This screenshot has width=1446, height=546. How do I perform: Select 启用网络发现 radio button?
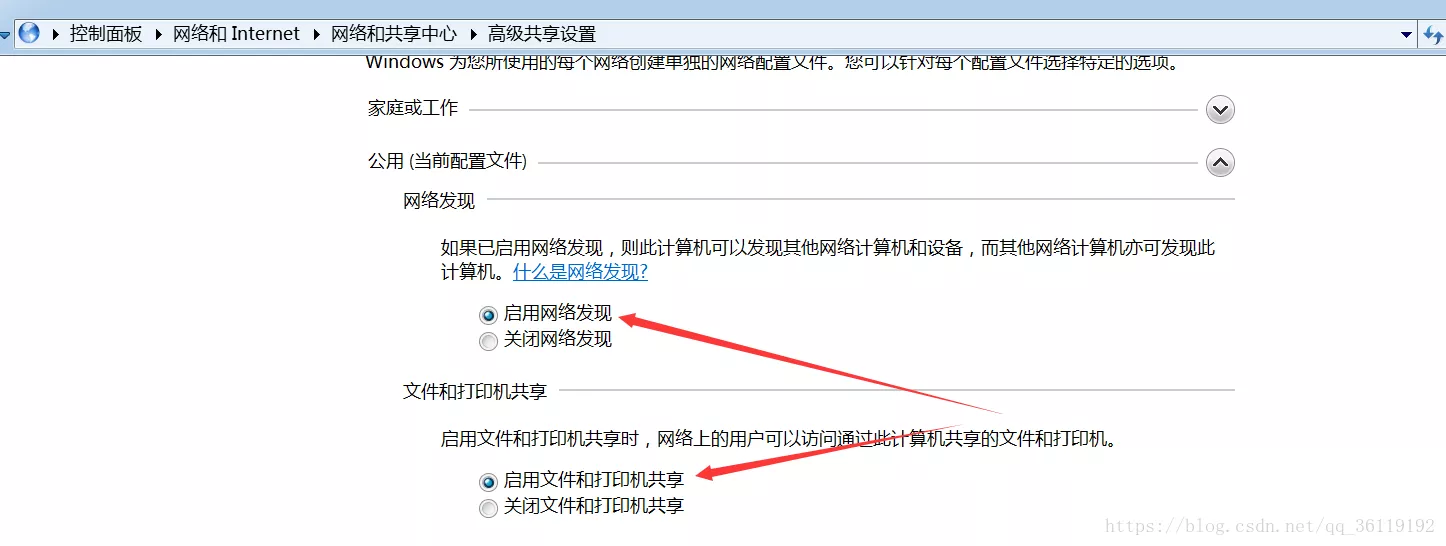(488, 315)
